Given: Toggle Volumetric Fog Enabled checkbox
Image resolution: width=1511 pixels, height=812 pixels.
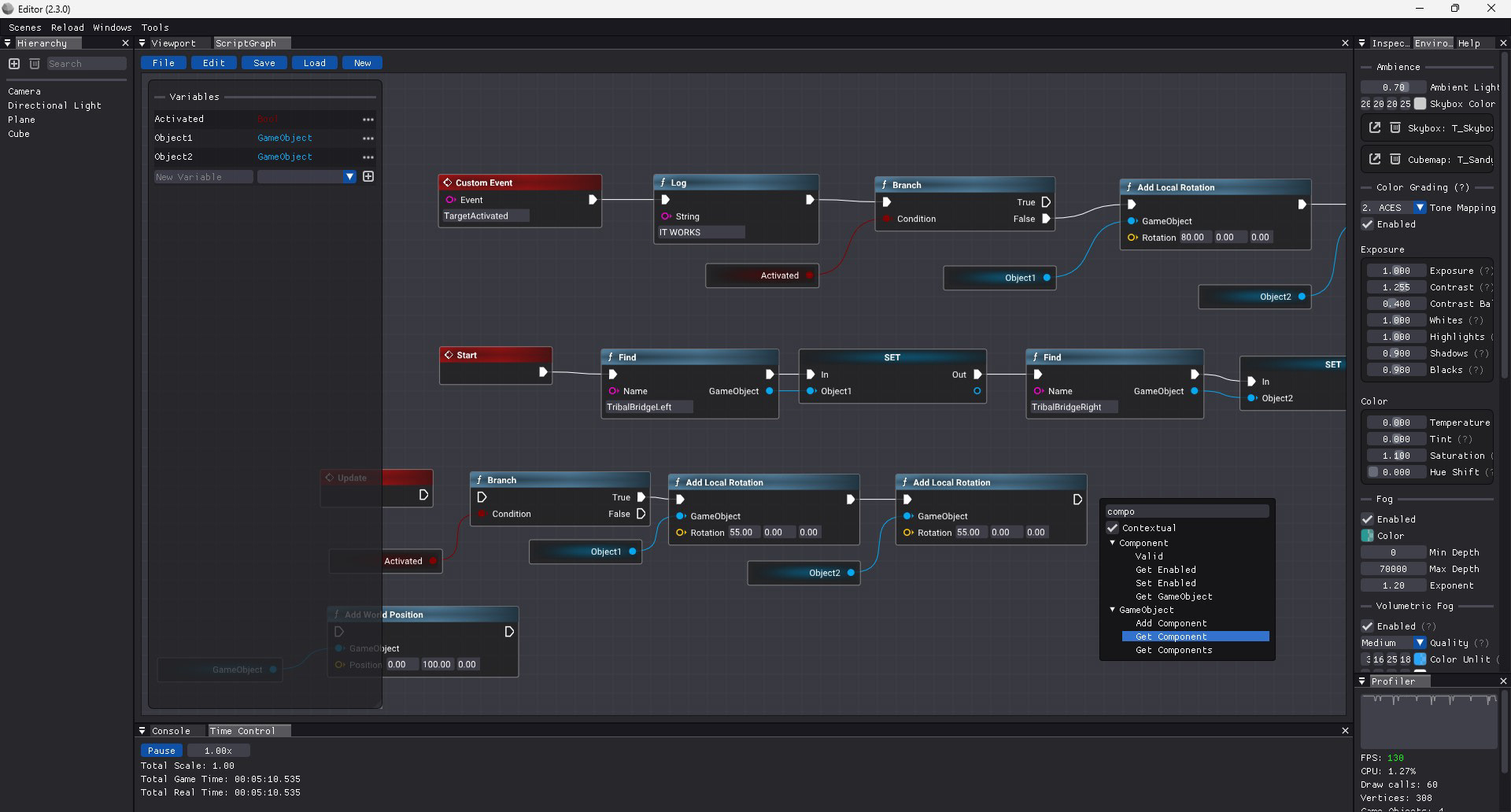Looking at the screenshot, I should pyautogui.click(x=1368, y=626).
